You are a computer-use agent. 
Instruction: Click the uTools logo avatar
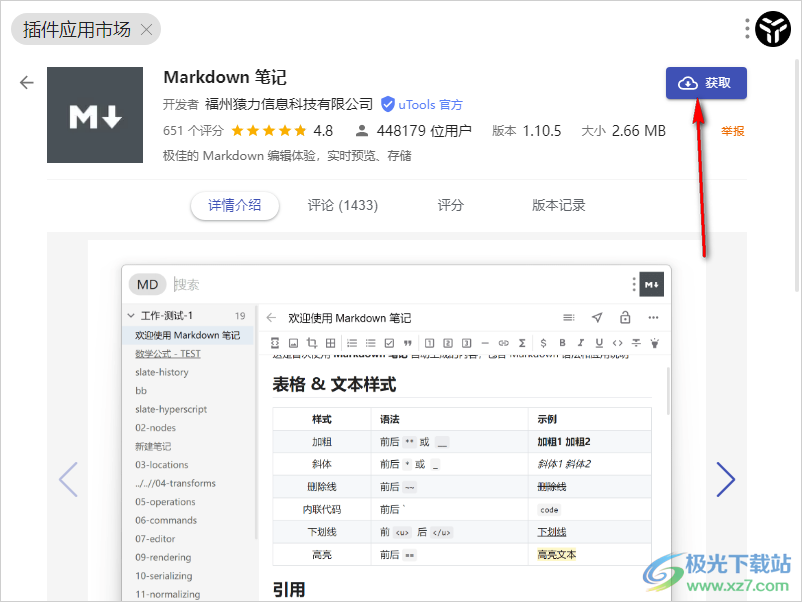click(x=773, y=29)
